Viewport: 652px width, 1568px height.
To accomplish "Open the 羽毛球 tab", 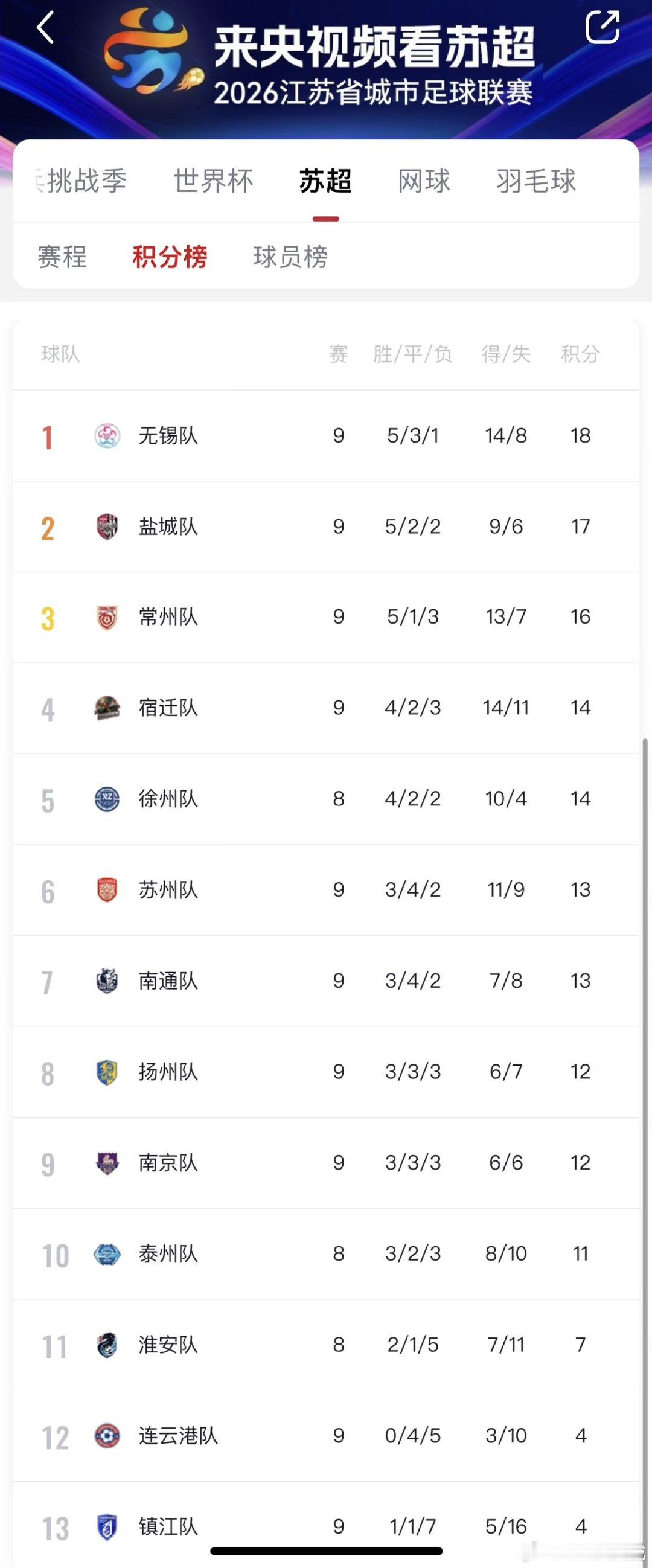I will 536,181.
